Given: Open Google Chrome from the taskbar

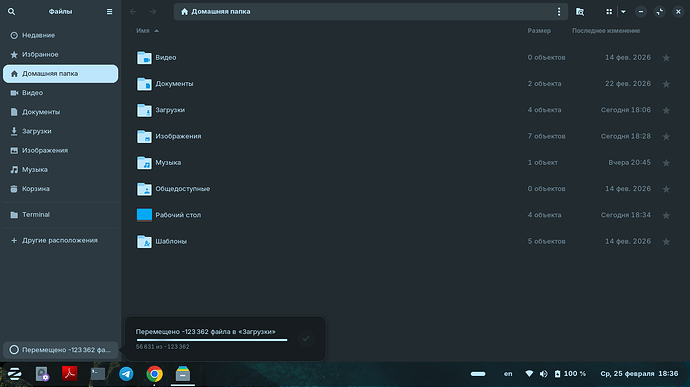Looking at the screenshot, I should click(x=154, y=374).
